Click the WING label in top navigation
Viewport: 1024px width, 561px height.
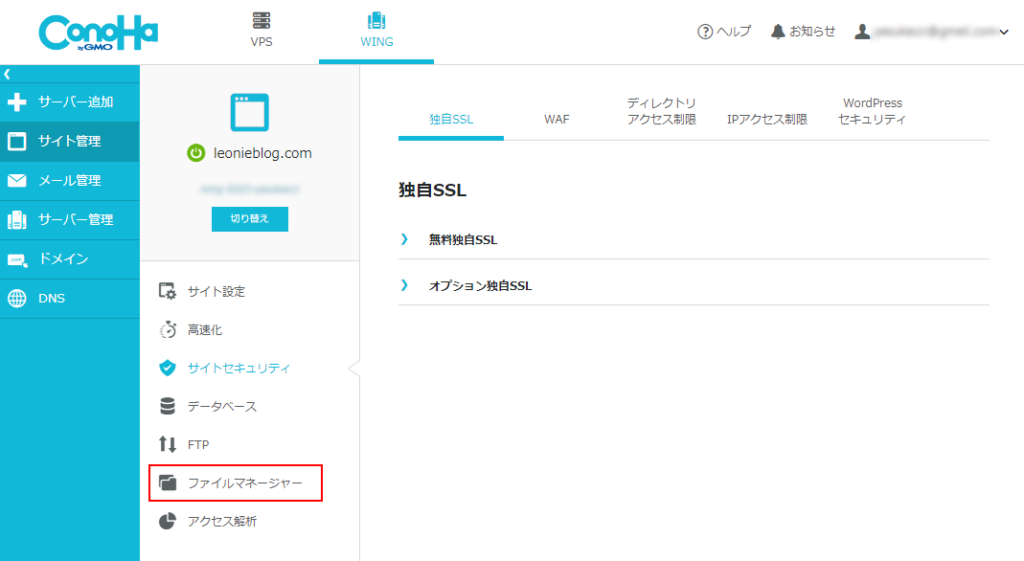click(377, 42)
